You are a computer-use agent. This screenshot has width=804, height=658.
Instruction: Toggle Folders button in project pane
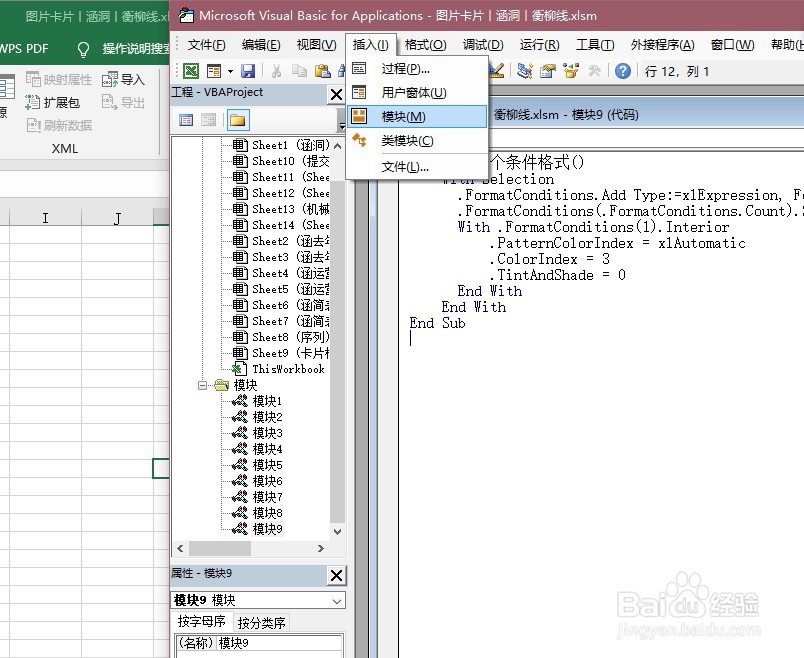pos(237,121)
